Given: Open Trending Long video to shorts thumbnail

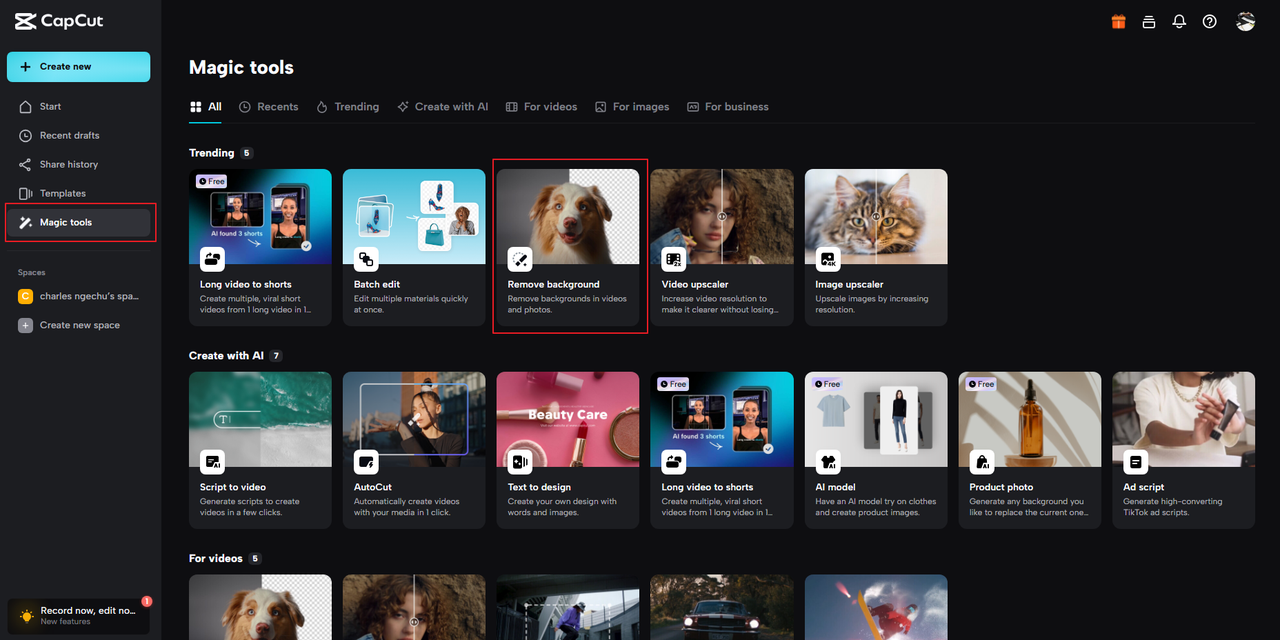Looking at the screenshot, I should 260,216.
